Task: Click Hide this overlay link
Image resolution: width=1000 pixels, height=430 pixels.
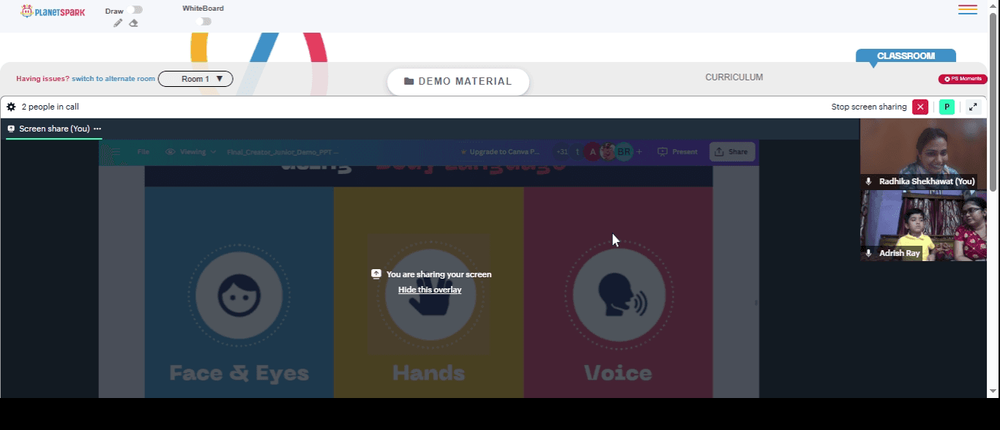Action: click(430, 290)
